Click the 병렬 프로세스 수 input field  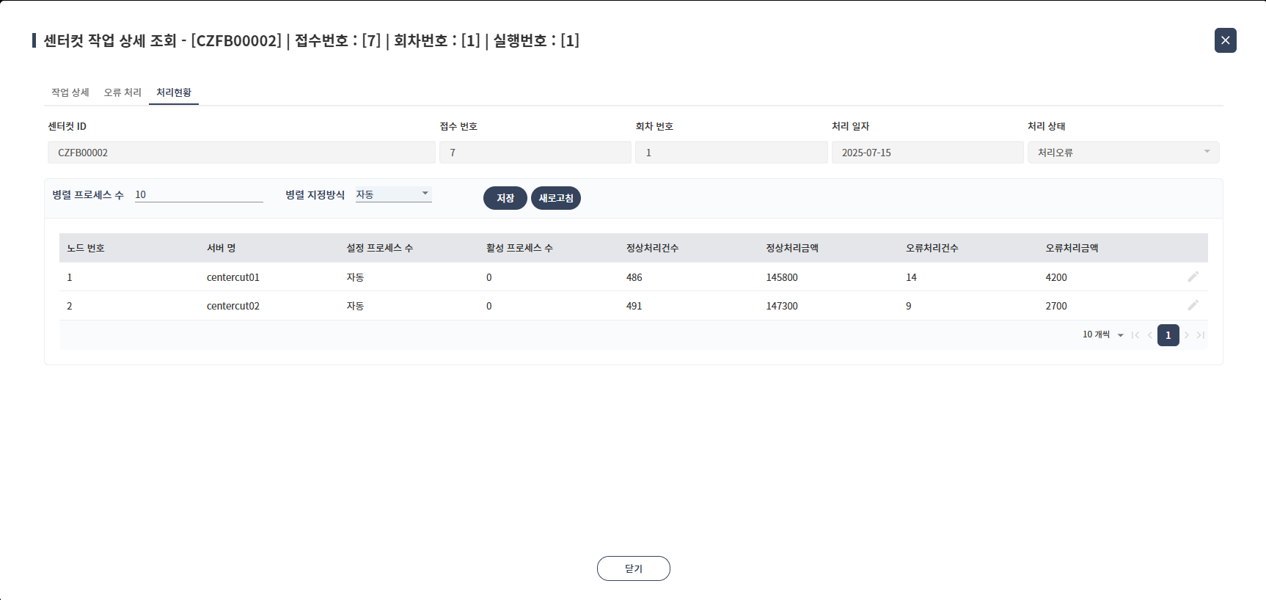coord(197,193)
